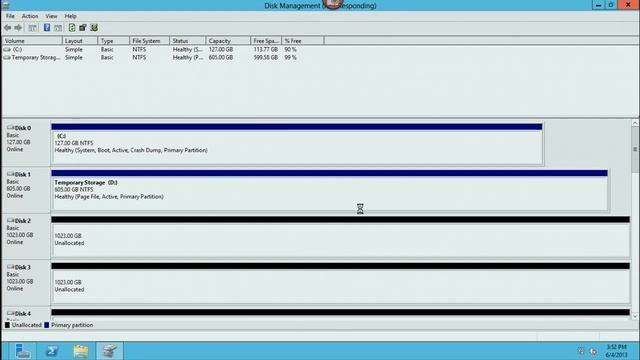This screenshot has height=360, width=640.
Task: Click the Back arrow toolbar icon
Action: click(7, 28)
